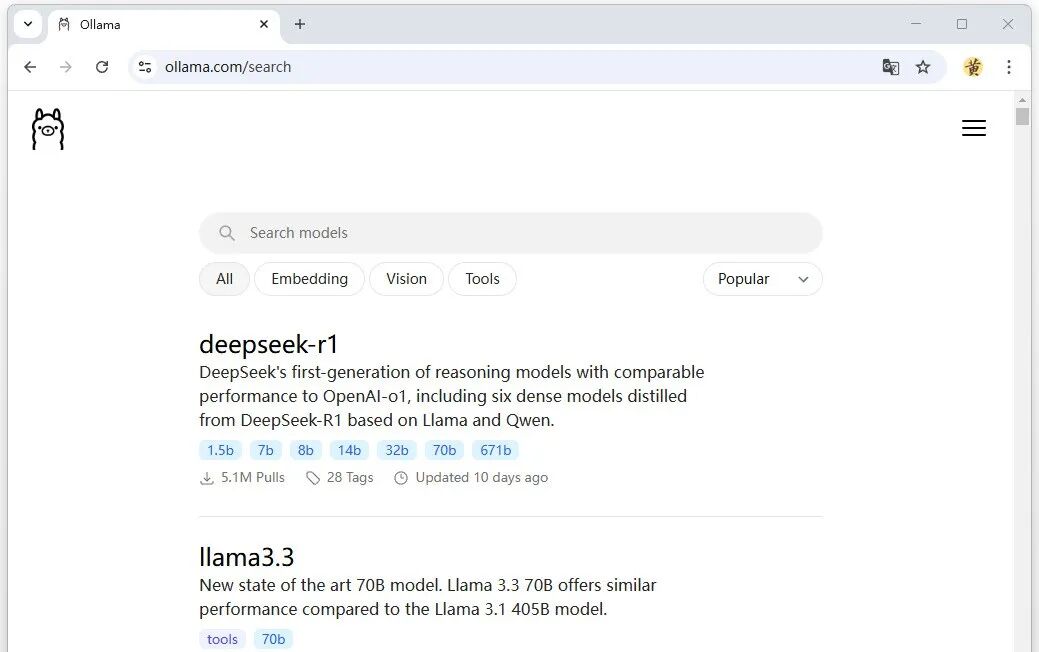The width and height of the screenshot is (1039, 652).
Task: Click the 5.1M Pulls text
Action: click(x=252, y=478)
